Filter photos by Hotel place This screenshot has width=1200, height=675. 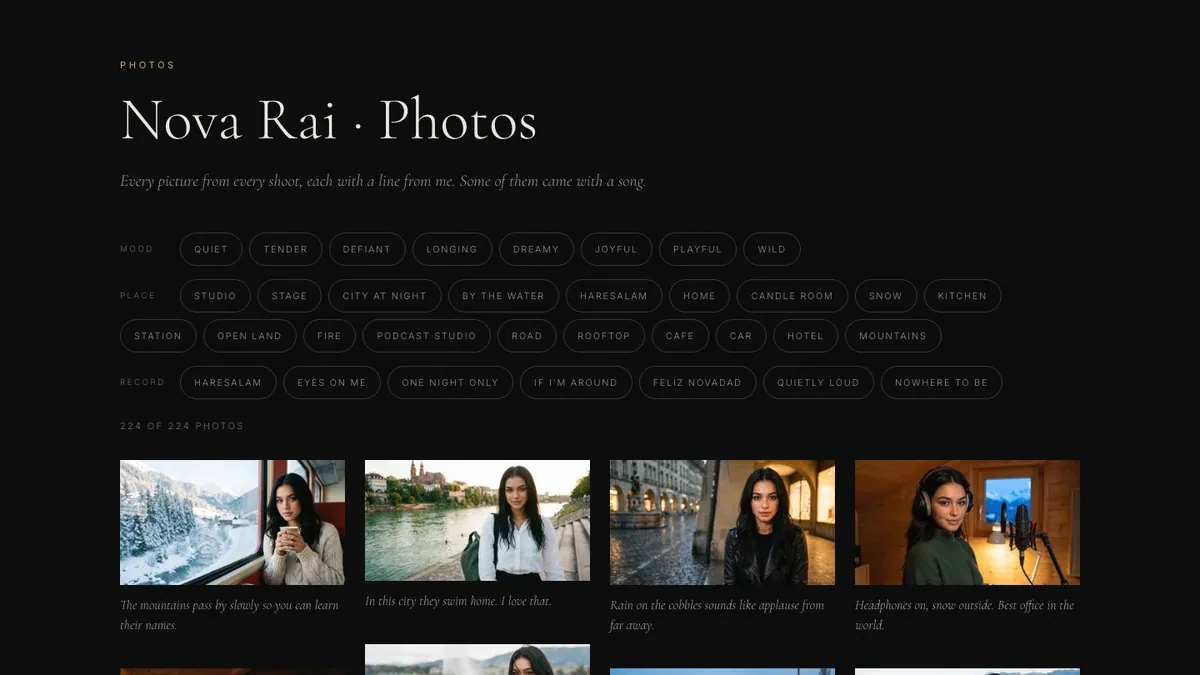(x=805, y=336)
